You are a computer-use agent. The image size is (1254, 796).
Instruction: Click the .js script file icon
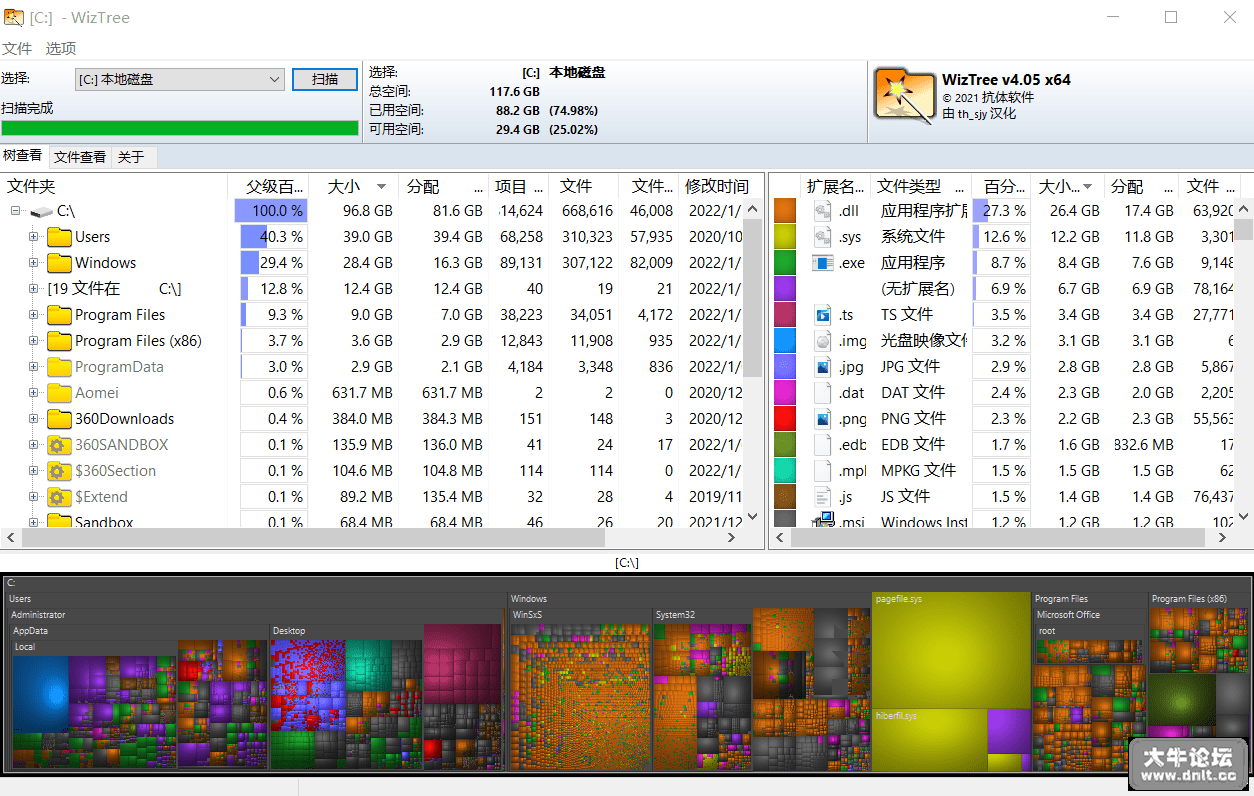823,497
